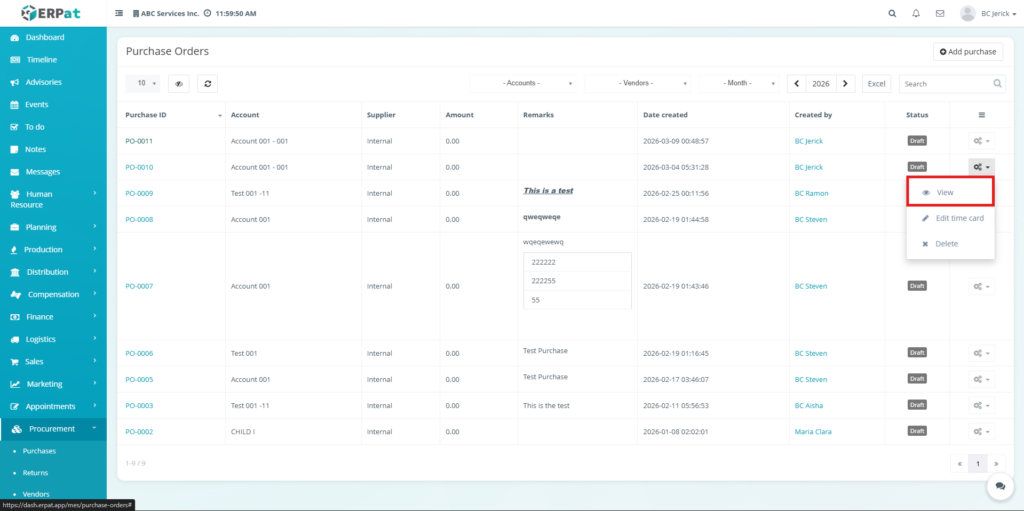The height and width of the screenshot is (511, 1024).
Task: Click the search magnifier icon in top bar
Action: 892,14
